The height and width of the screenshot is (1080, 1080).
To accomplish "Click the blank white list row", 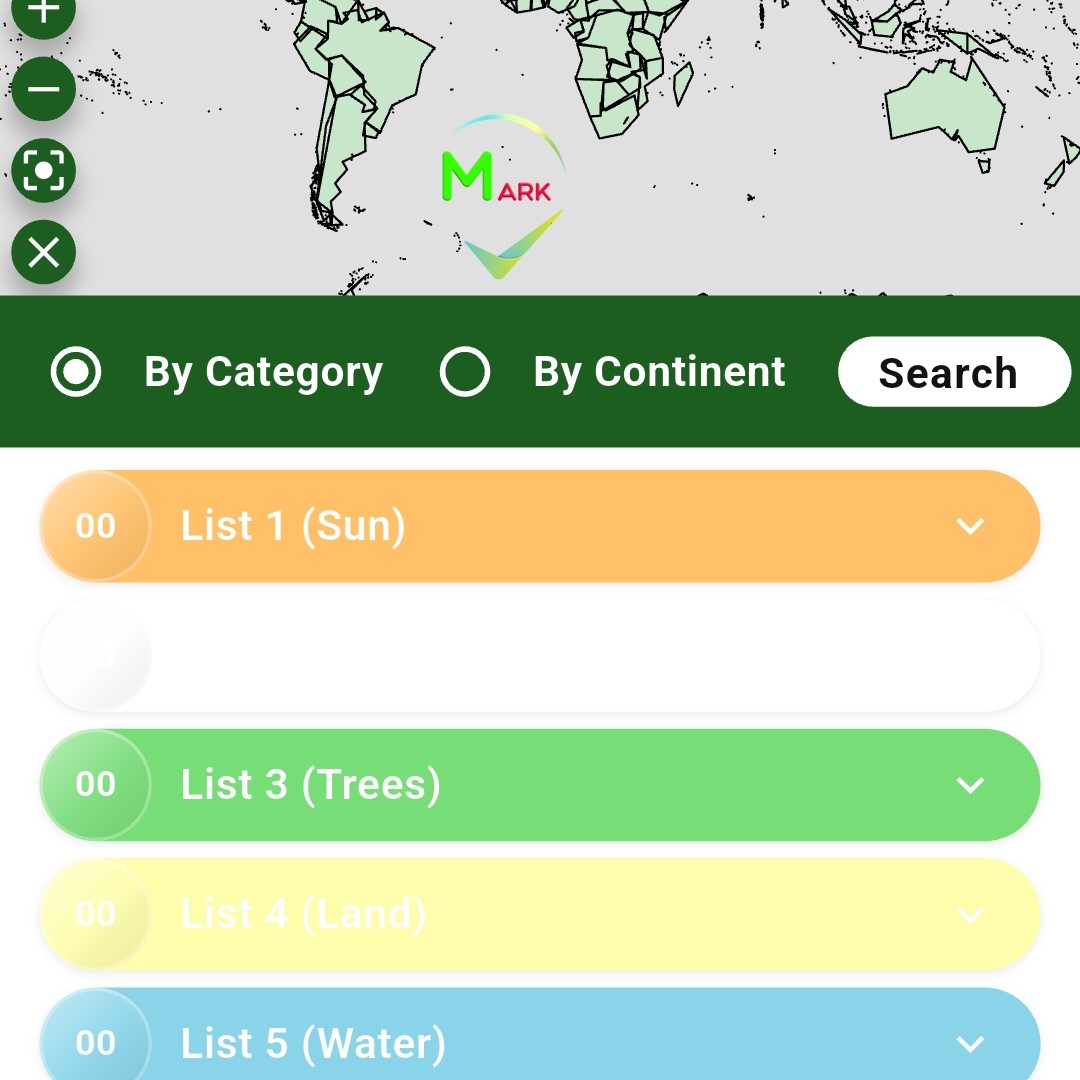I will pyautogui.click(x=540, y=656).
